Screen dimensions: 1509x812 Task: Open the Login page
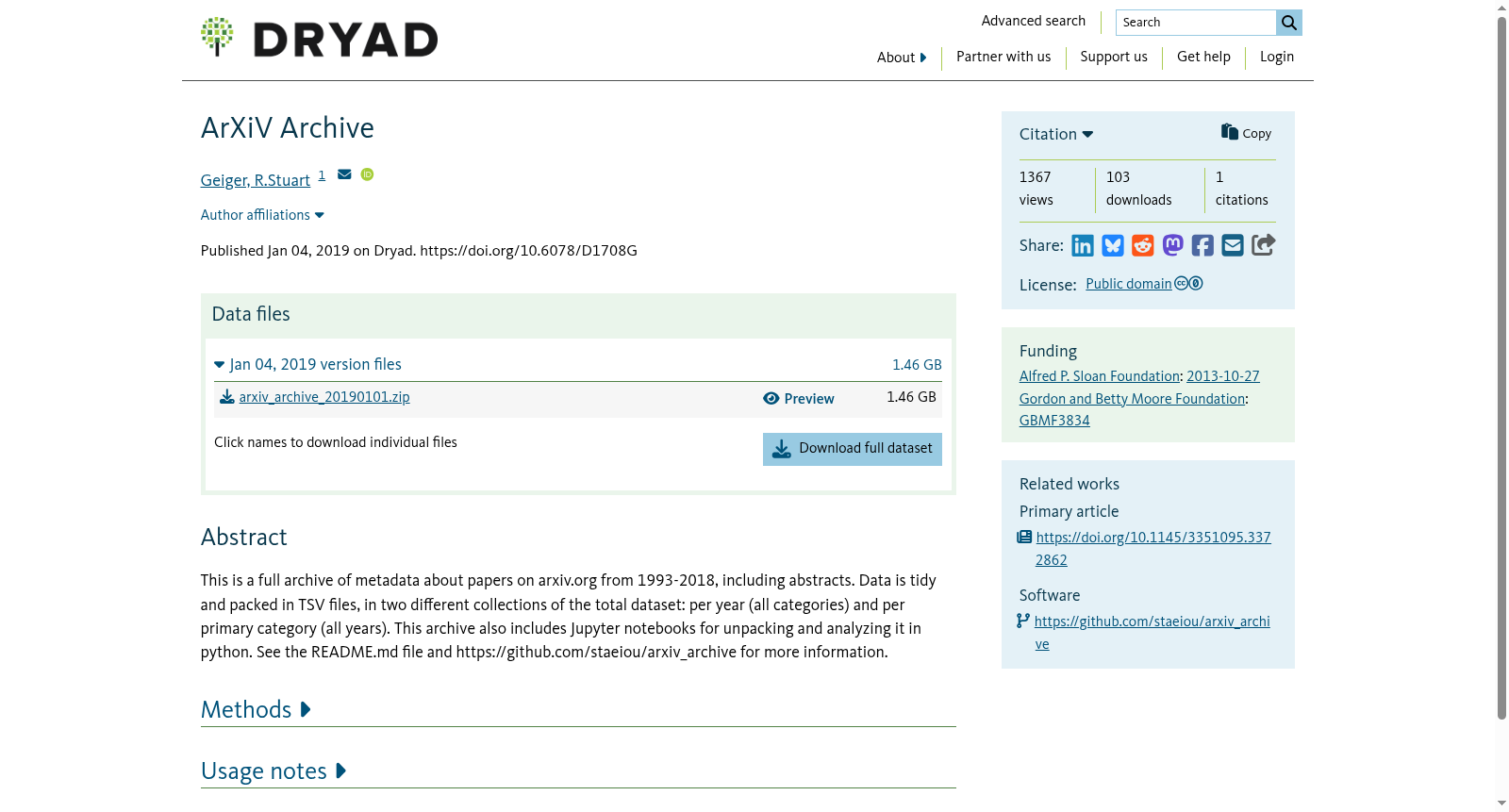(1277, 57)
